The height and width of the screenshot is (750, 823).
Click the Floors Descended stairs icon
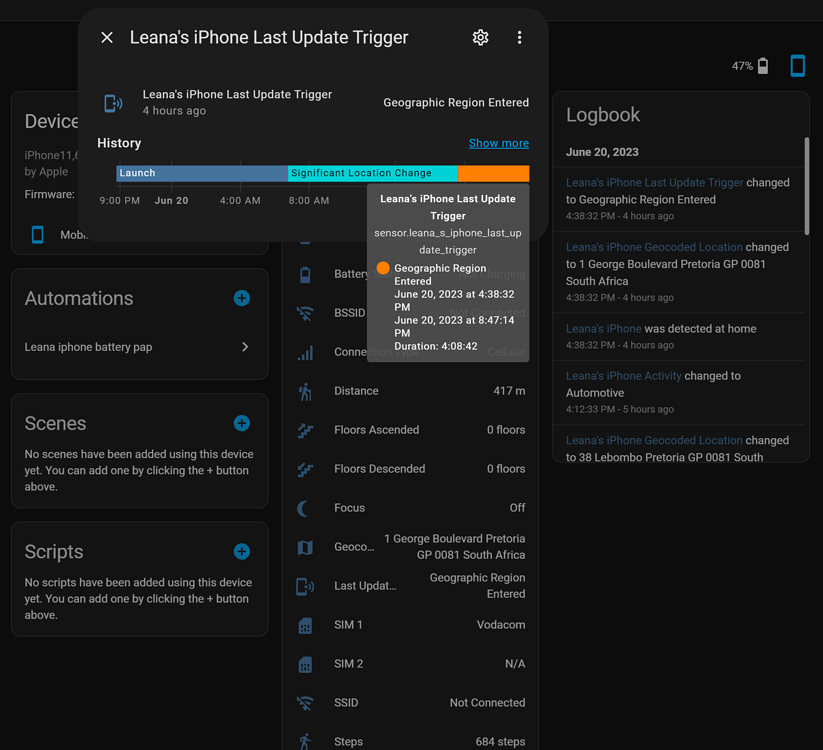pyautogui.click(x=305, y=469)
